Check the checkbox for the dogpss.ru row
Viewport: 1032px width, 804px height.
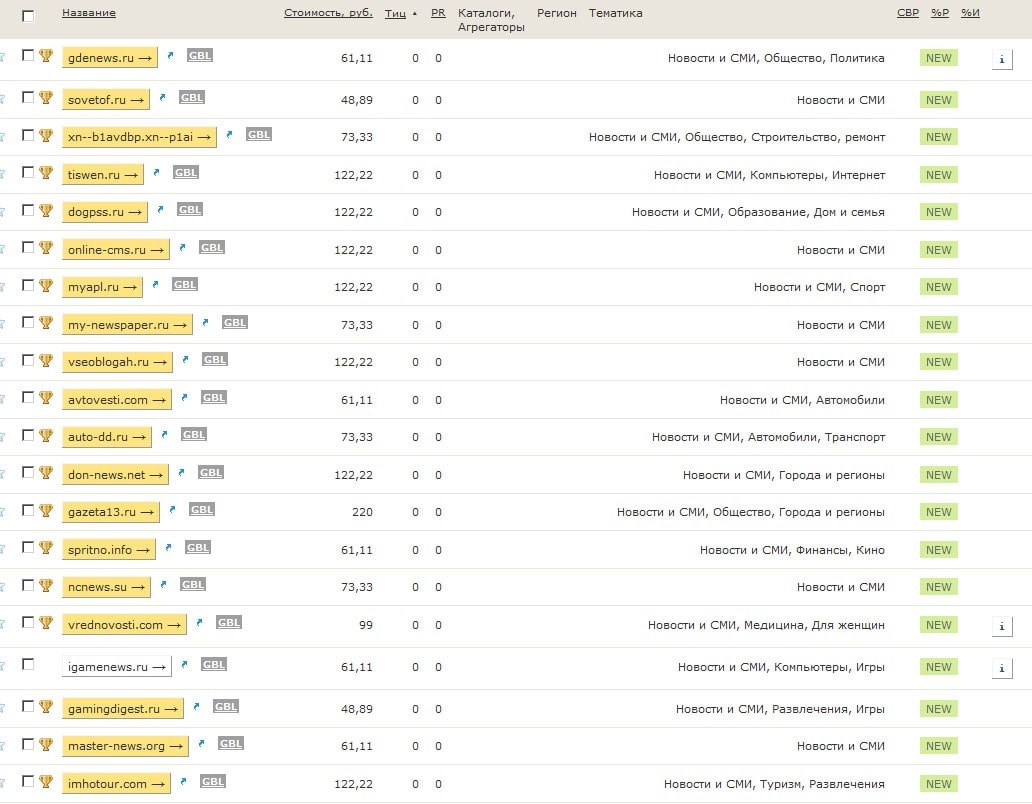(x=28, y=210)
